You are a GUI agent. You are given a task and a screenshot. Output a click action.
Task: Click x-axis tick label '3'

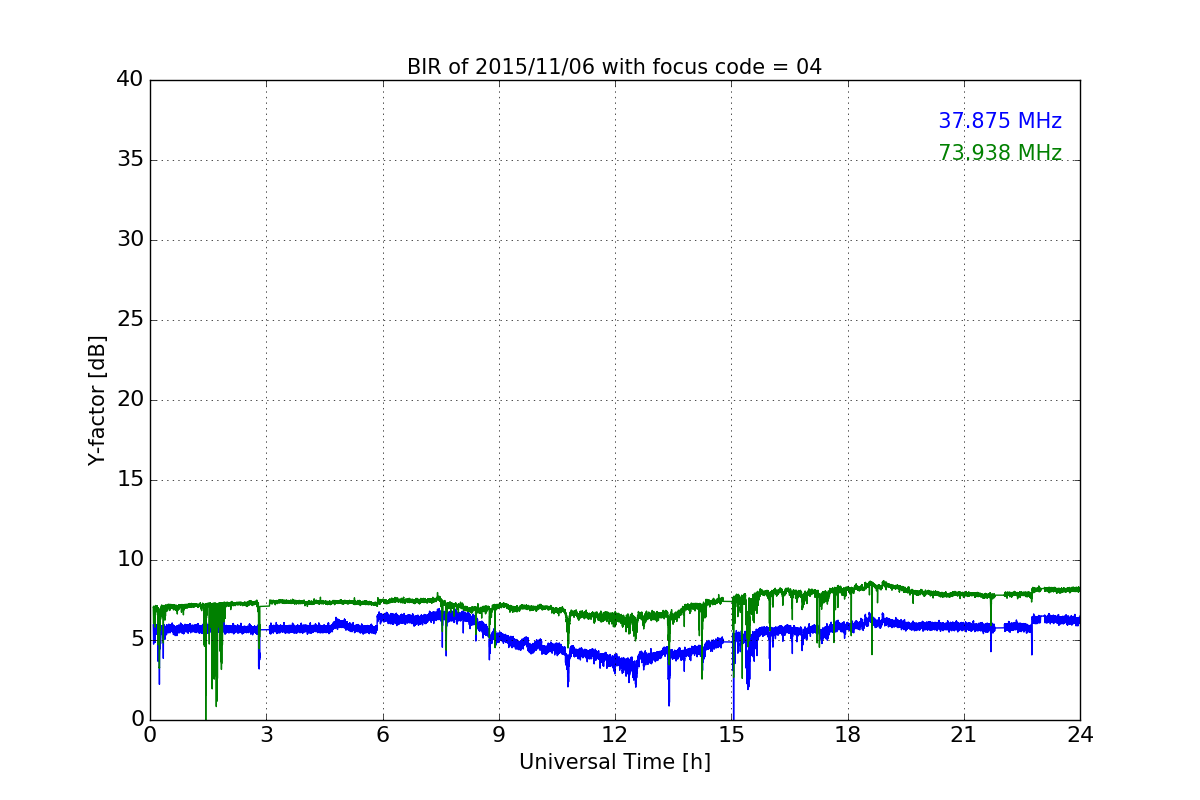tap(266, 735)
